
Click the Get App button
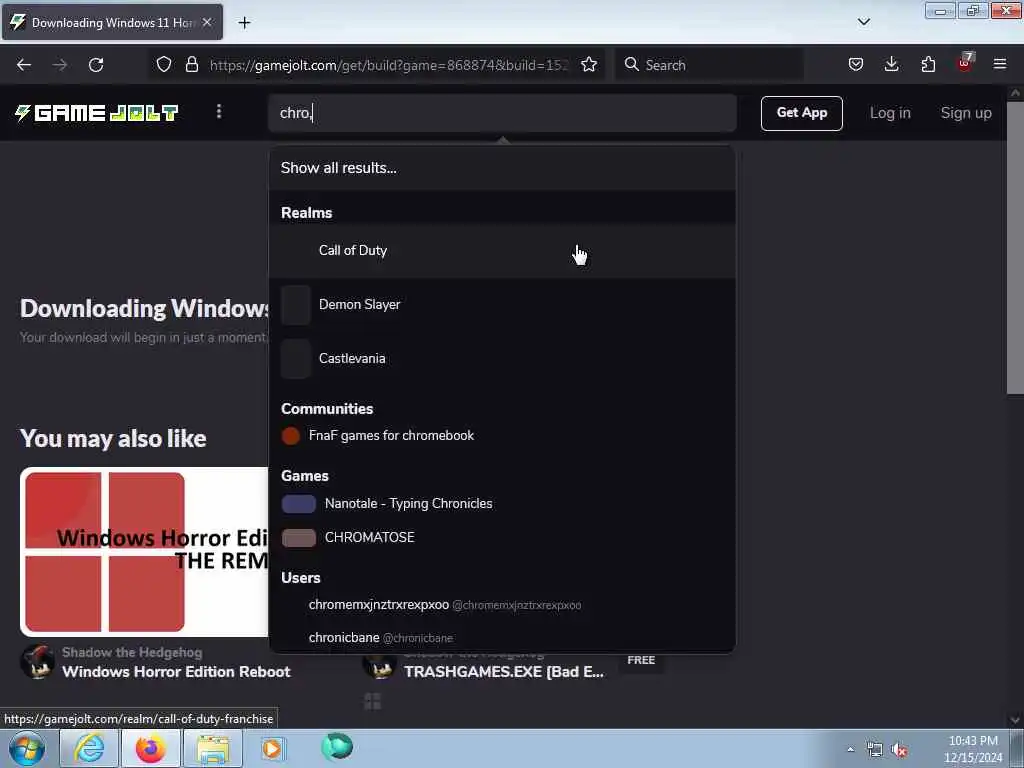pyautogui.click(x=801, y=113)
